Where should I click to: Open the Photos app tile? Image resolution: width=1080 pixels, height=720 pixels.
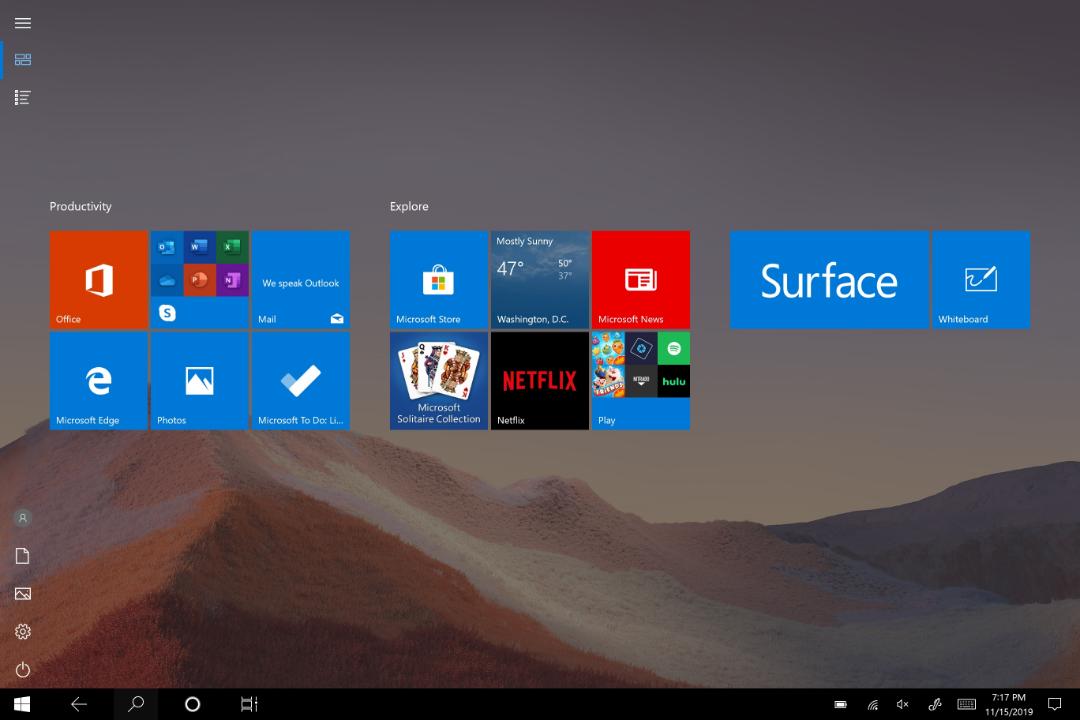tap(199, 380)
